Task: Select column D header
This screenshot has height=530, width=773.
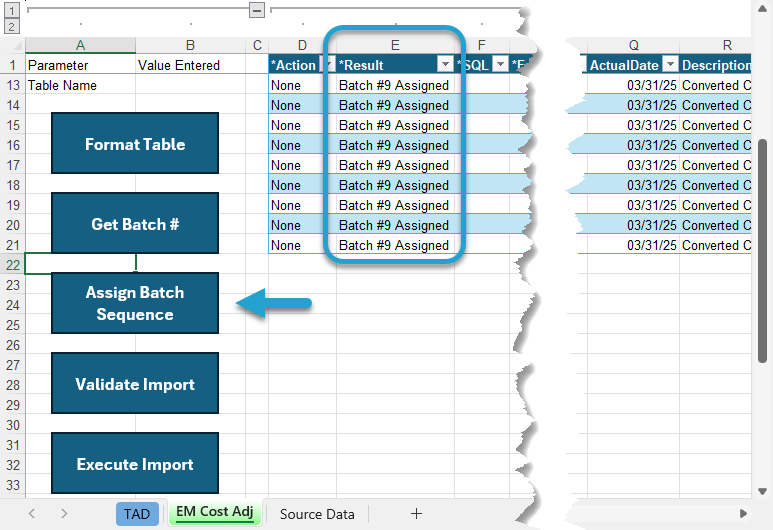Action: click(x=302, y=45)
